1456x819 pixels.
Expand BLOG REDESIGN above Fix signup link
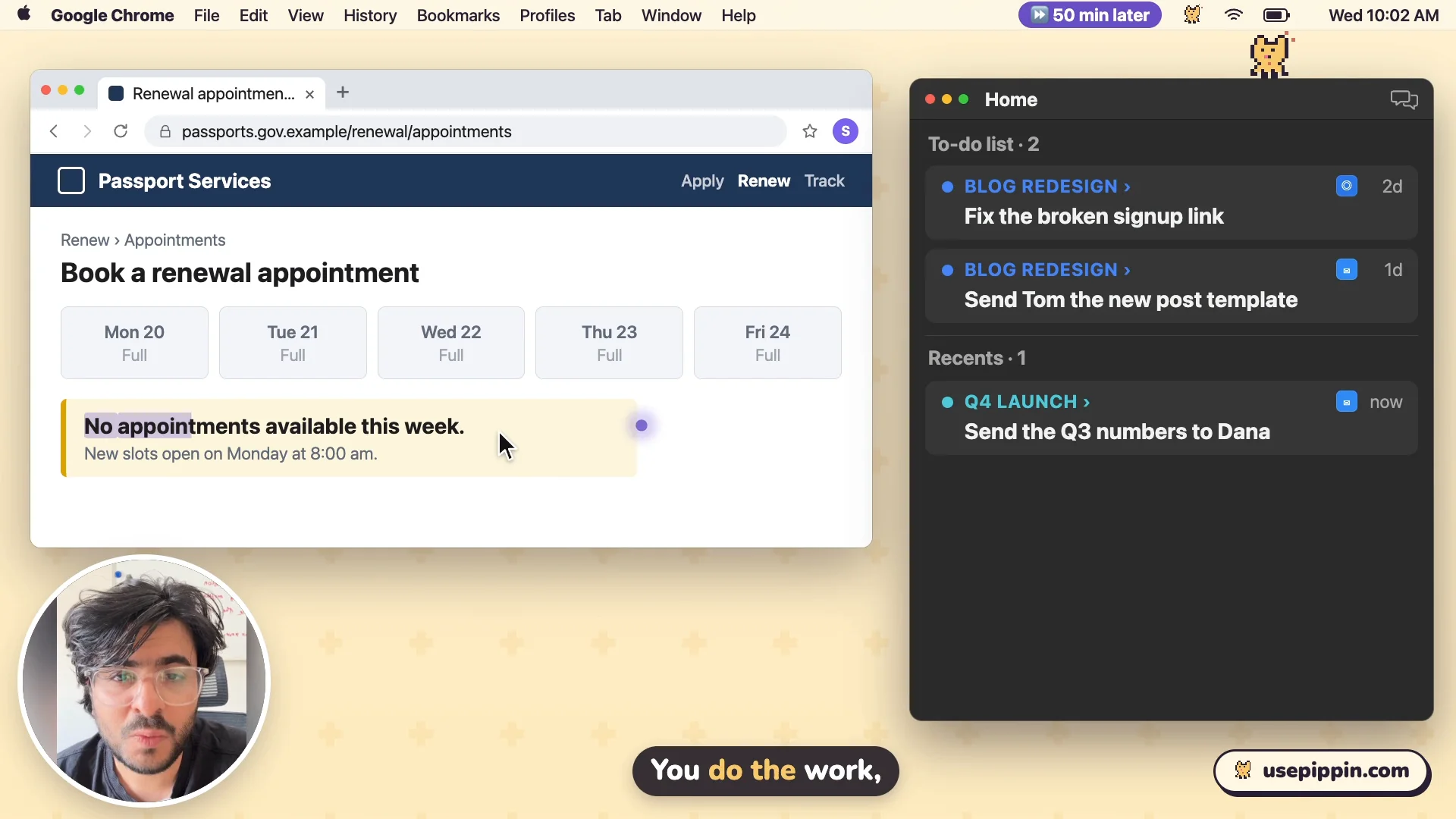coord(1047,187)
